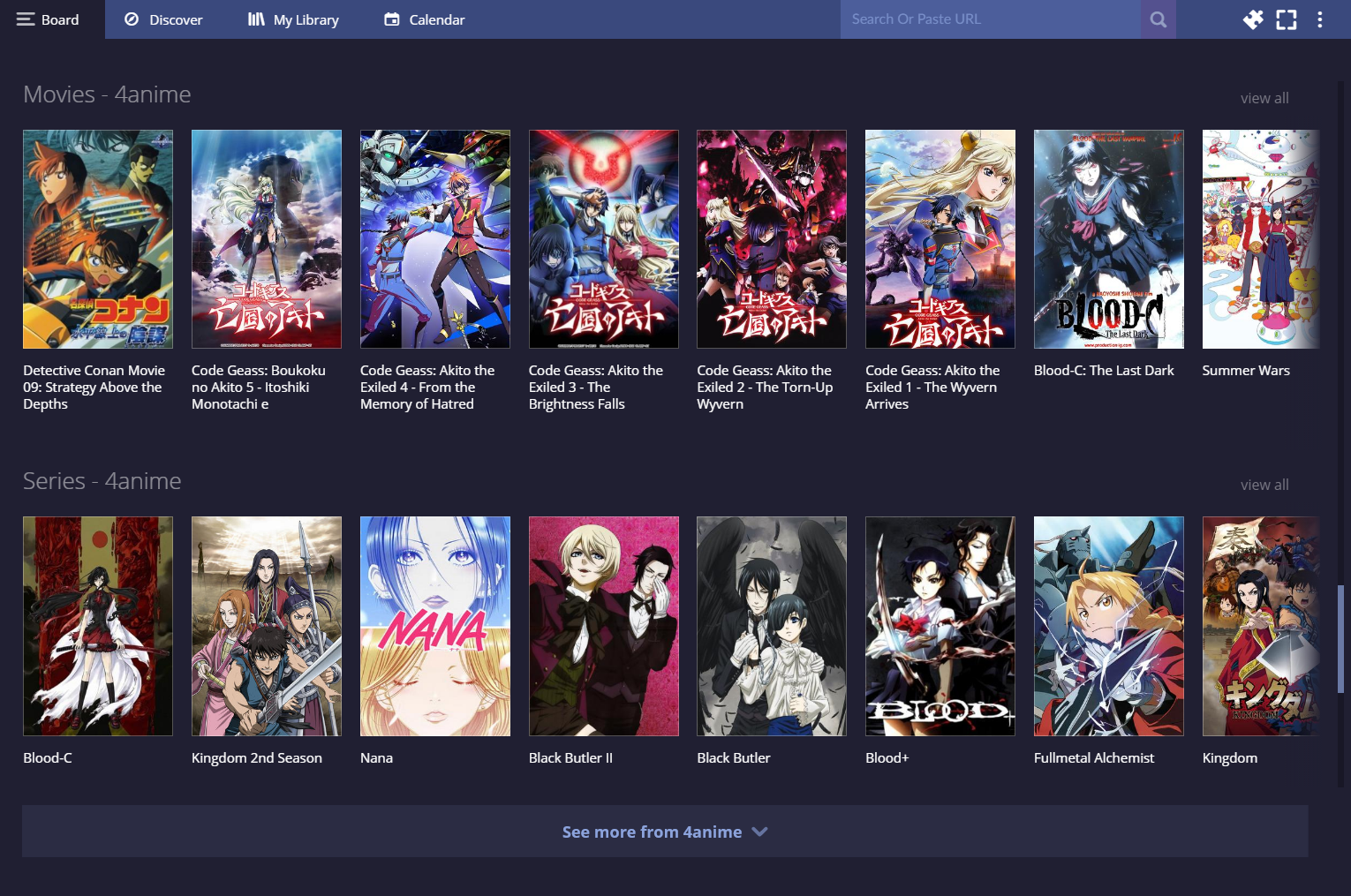1351x896 pixels.
Task: Expand See more from 4anime
Action: click(x=665, y=832)
